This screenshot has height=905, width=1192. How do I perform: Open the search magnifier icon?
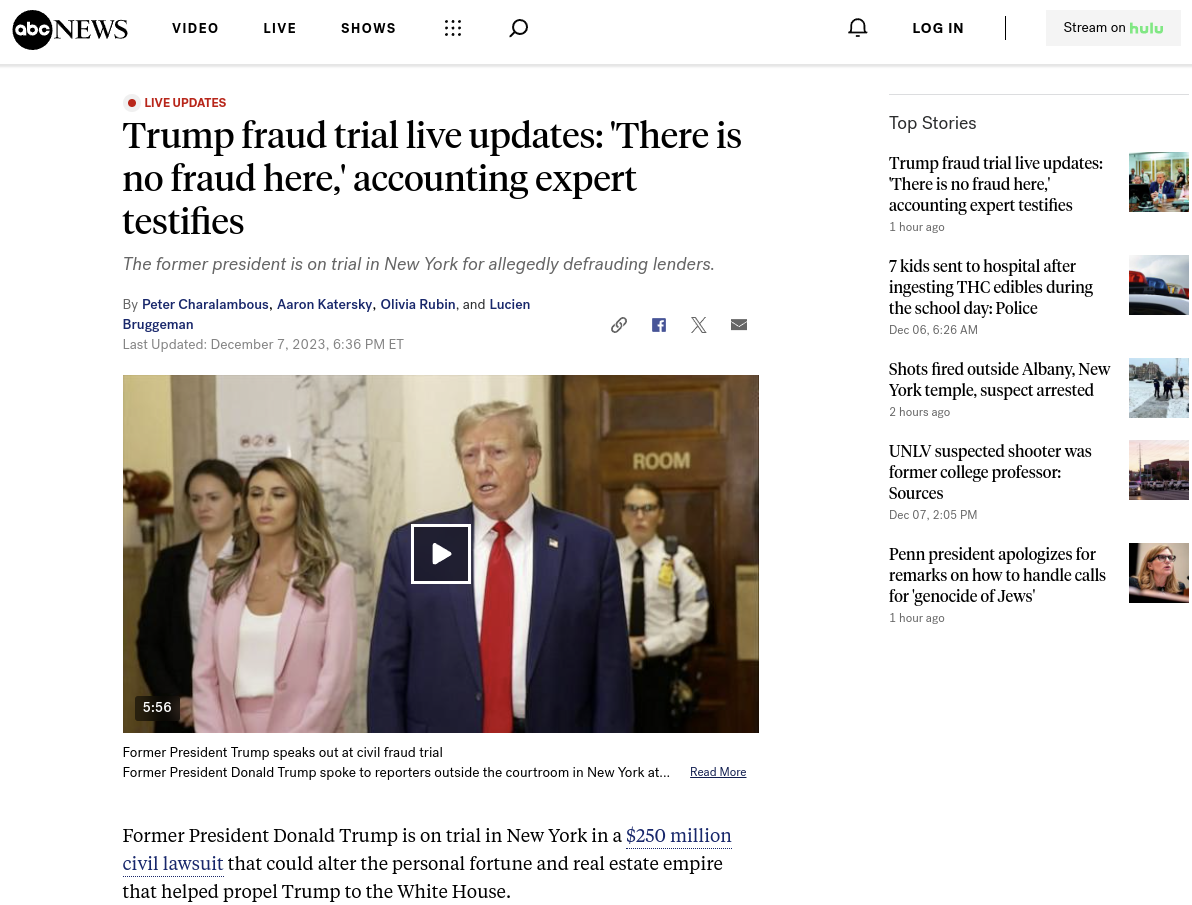(x=518, y=28)
